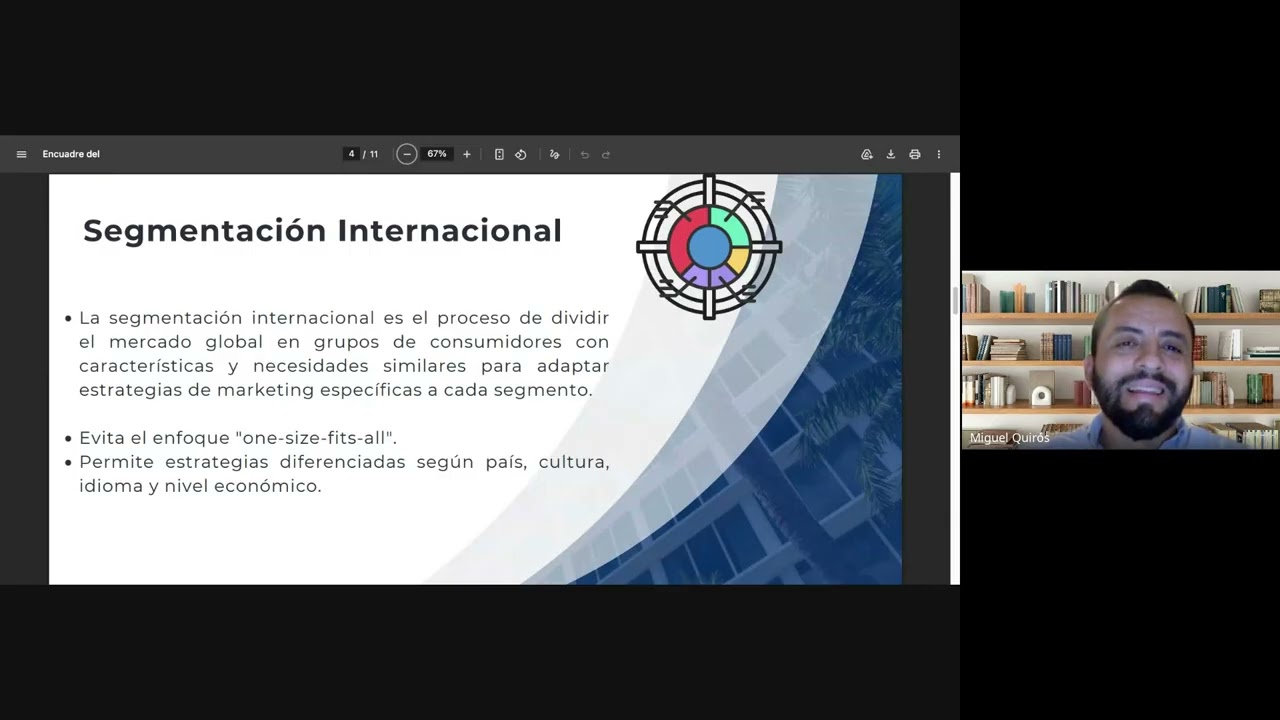Click the total pages count '11'
Screen dimensions: 1280x720
(374, 154)
